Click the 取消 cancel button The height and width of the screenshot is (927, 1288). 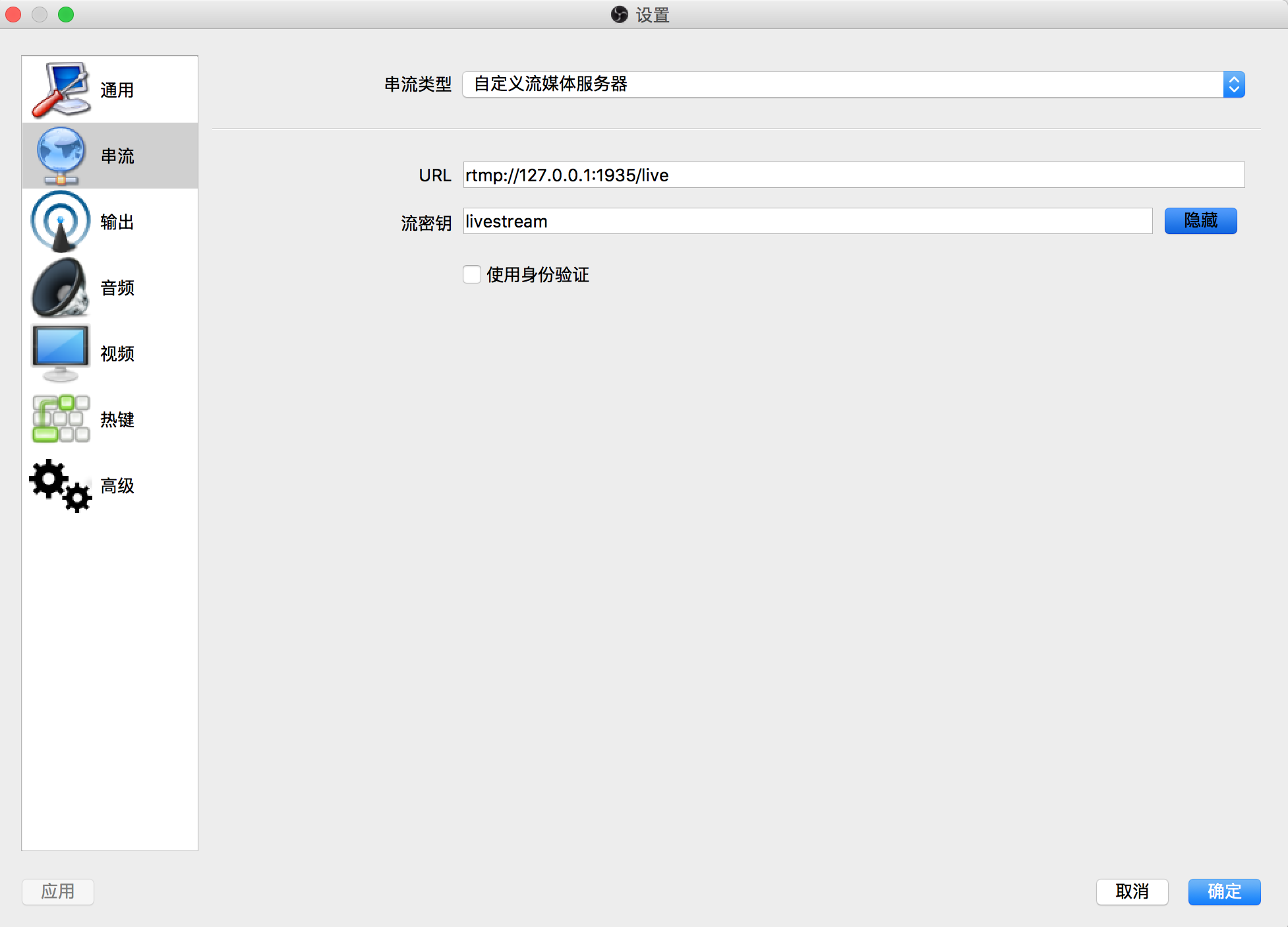coord(1132,891)
